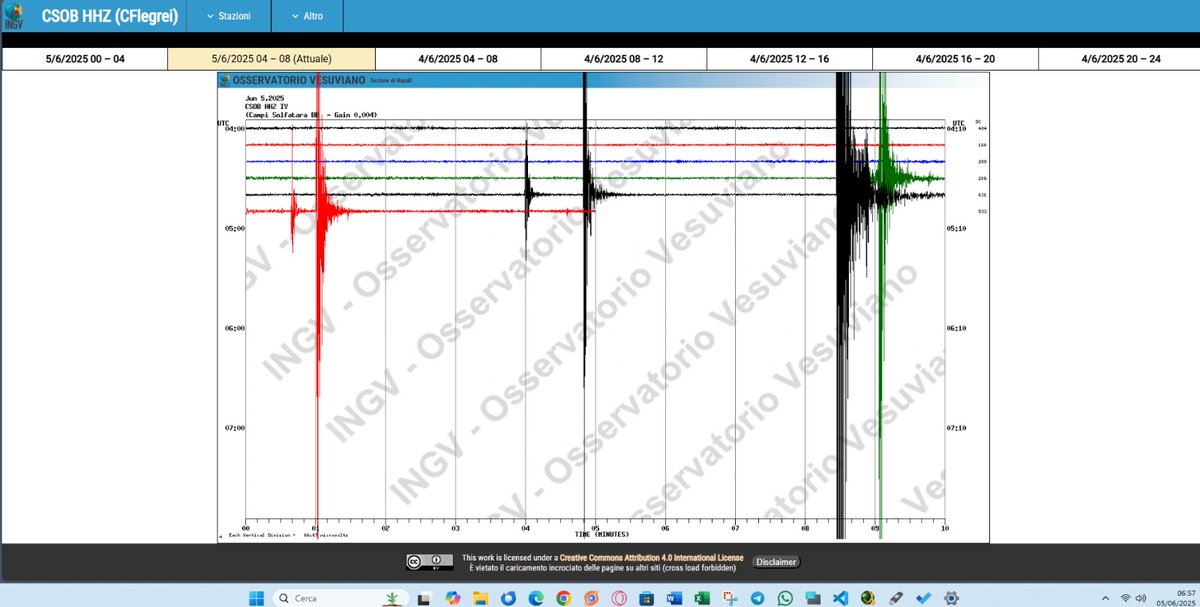This screenshot has width=1200, height=607.
Task: Launch Google Chrome from the taskbar
Action: [562, 597]
